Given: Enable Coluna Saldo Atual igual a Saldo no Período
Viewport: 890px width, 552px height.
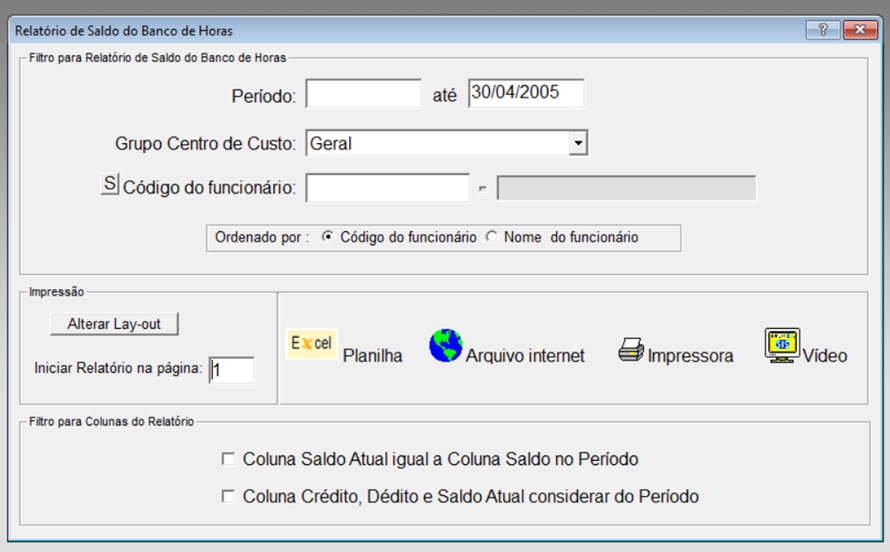Looking at the screenshot, I should 228,459.
